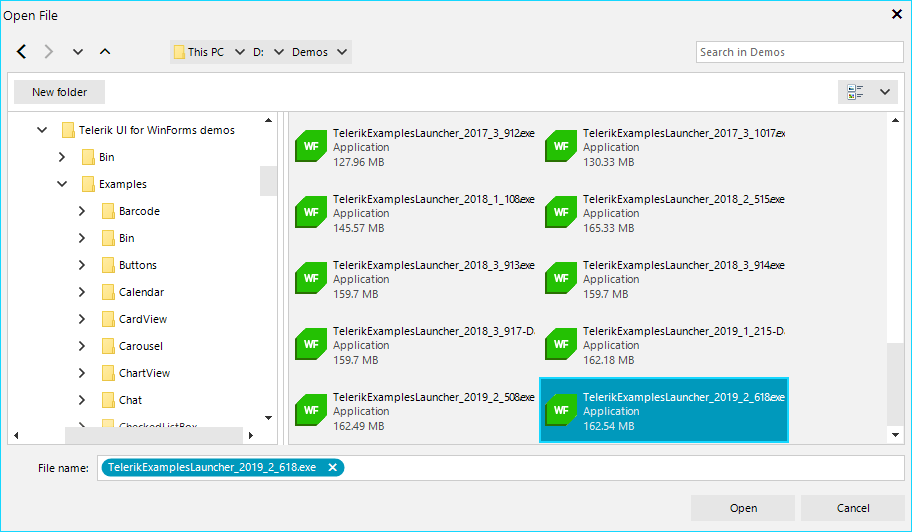Expand the ChartView folder node
The height and width of the screenshot is (532, 912).
pos(81,373)
